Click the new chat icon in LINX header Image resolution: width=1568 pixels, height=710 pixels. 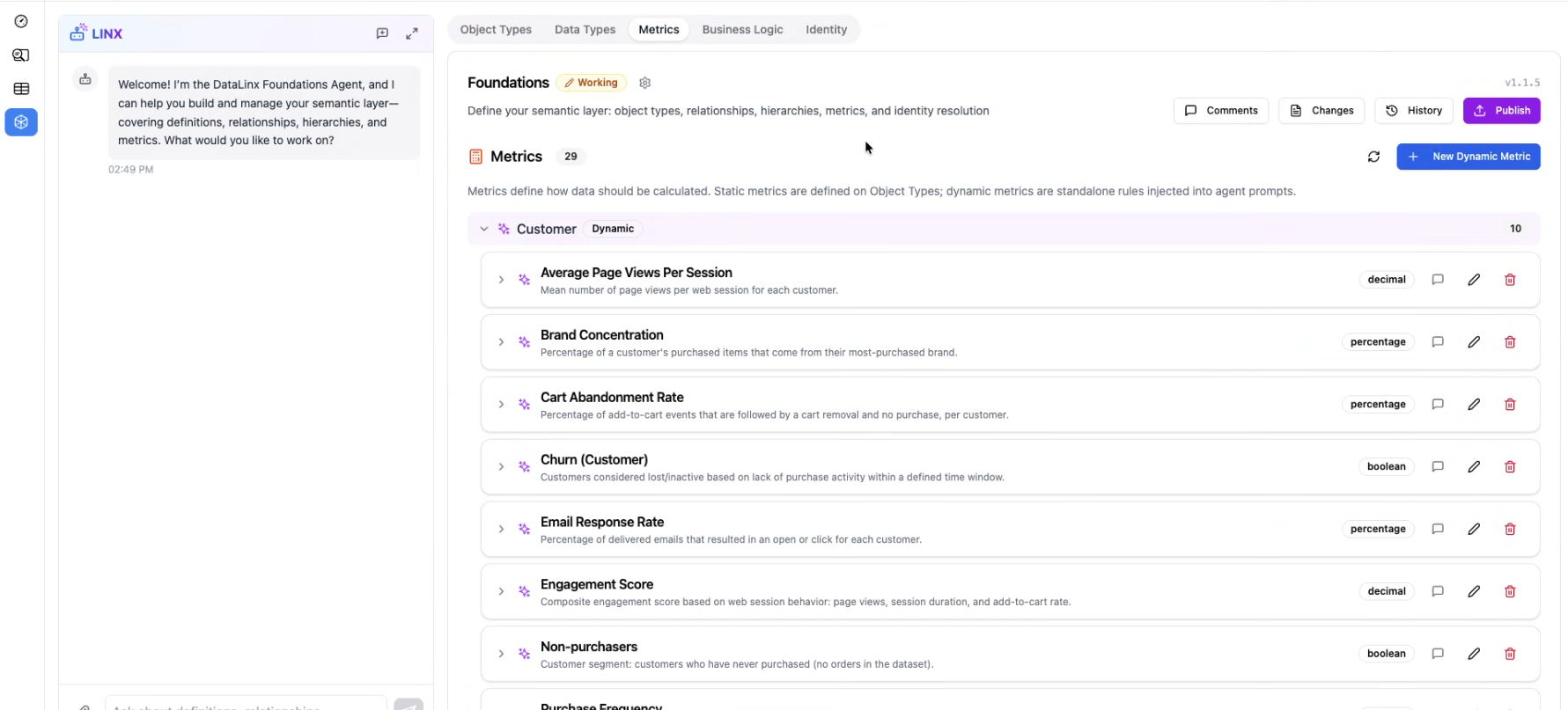click(382, 33)
